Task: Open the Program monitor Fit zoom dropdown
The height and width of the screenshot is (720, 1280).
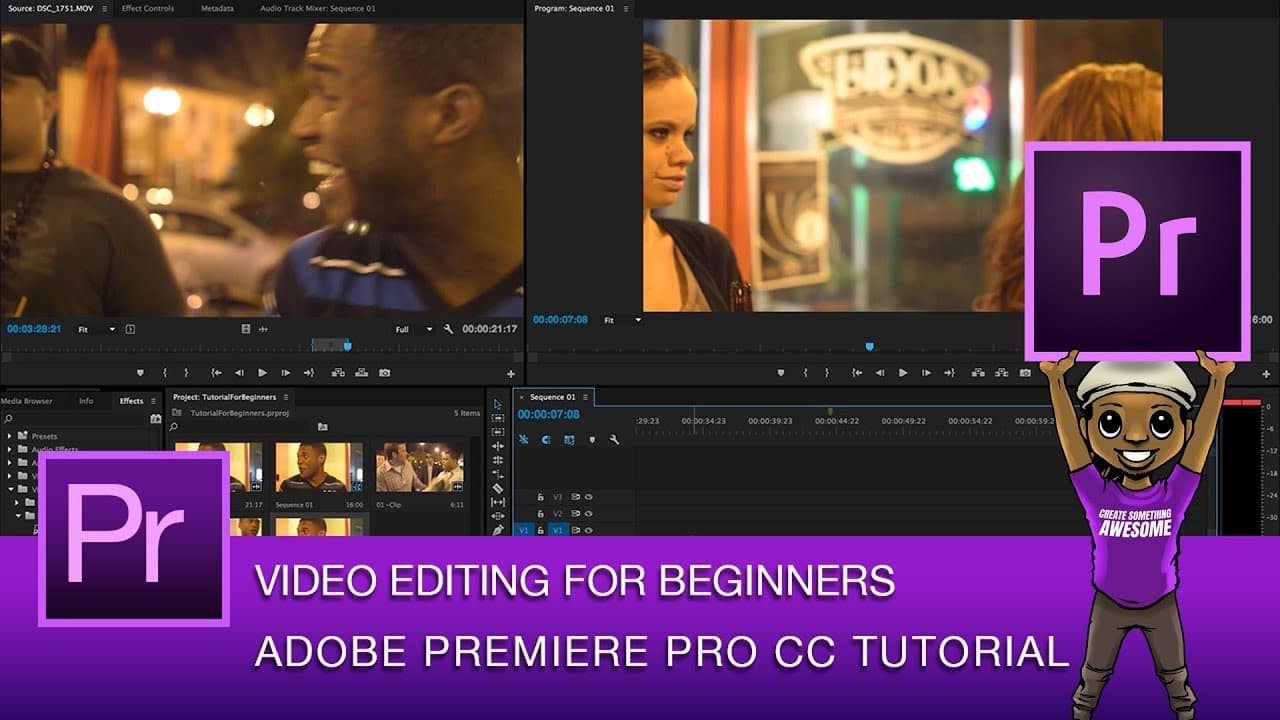Action: tap(622, 320)
